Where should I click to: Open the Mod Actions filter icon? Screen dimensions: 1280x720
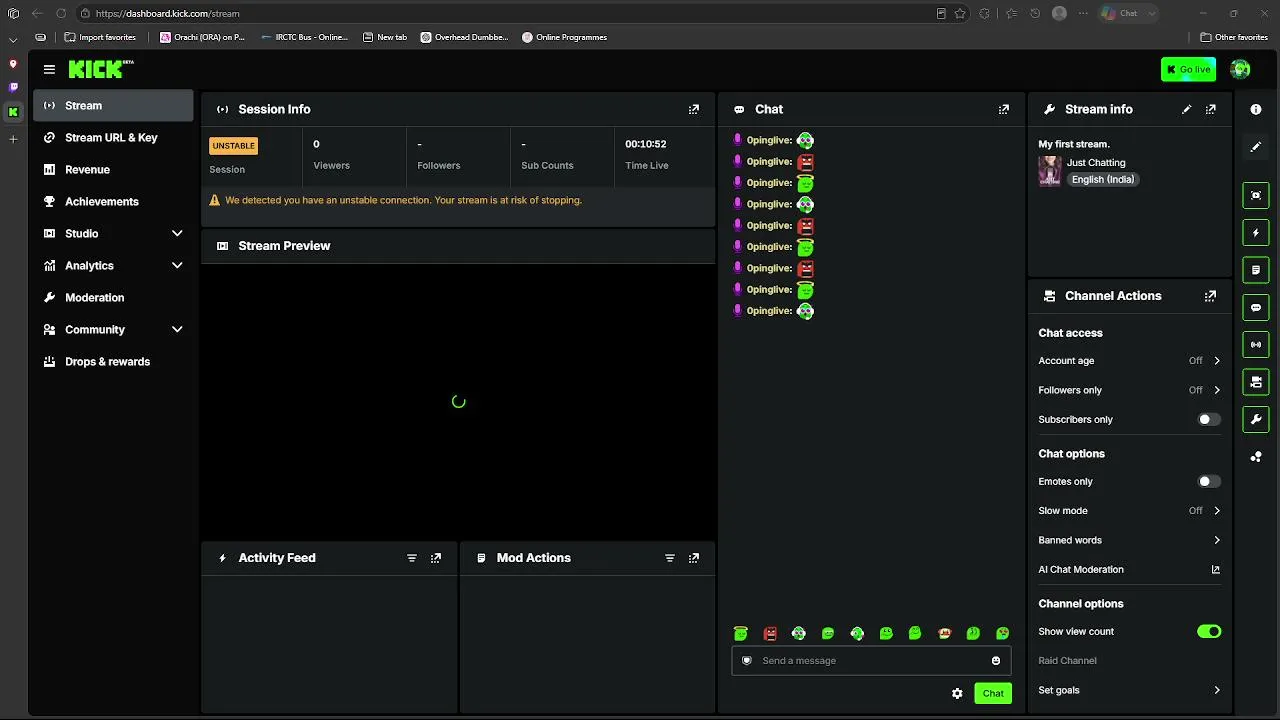click(x=670, y=558)
